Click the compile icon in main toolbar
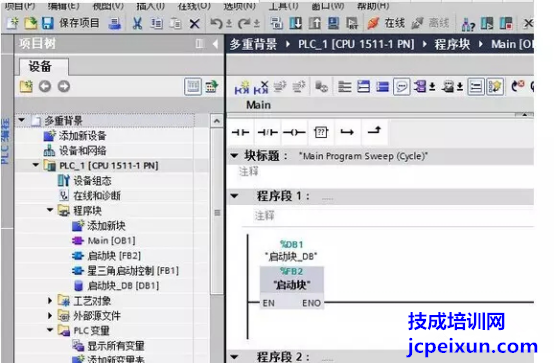The height and width of the screenshot is (363, 554). 276,23
